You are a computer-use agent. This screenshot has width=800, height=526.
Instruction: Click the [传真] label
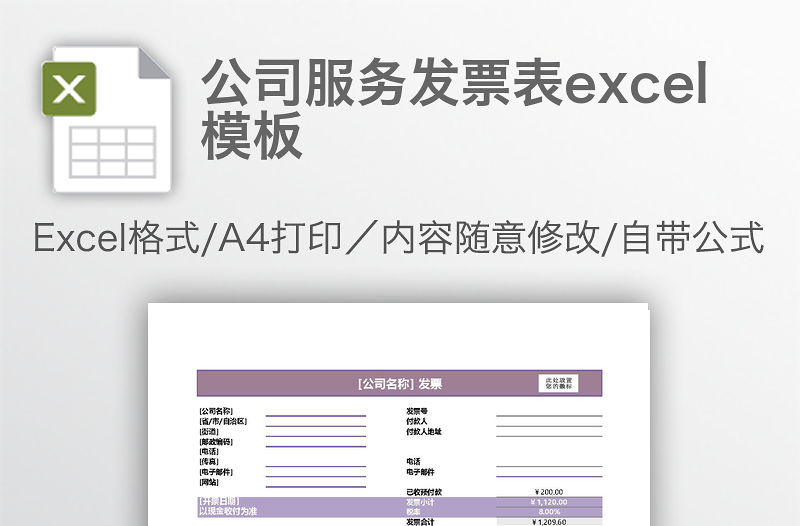[x=209, y=462]
